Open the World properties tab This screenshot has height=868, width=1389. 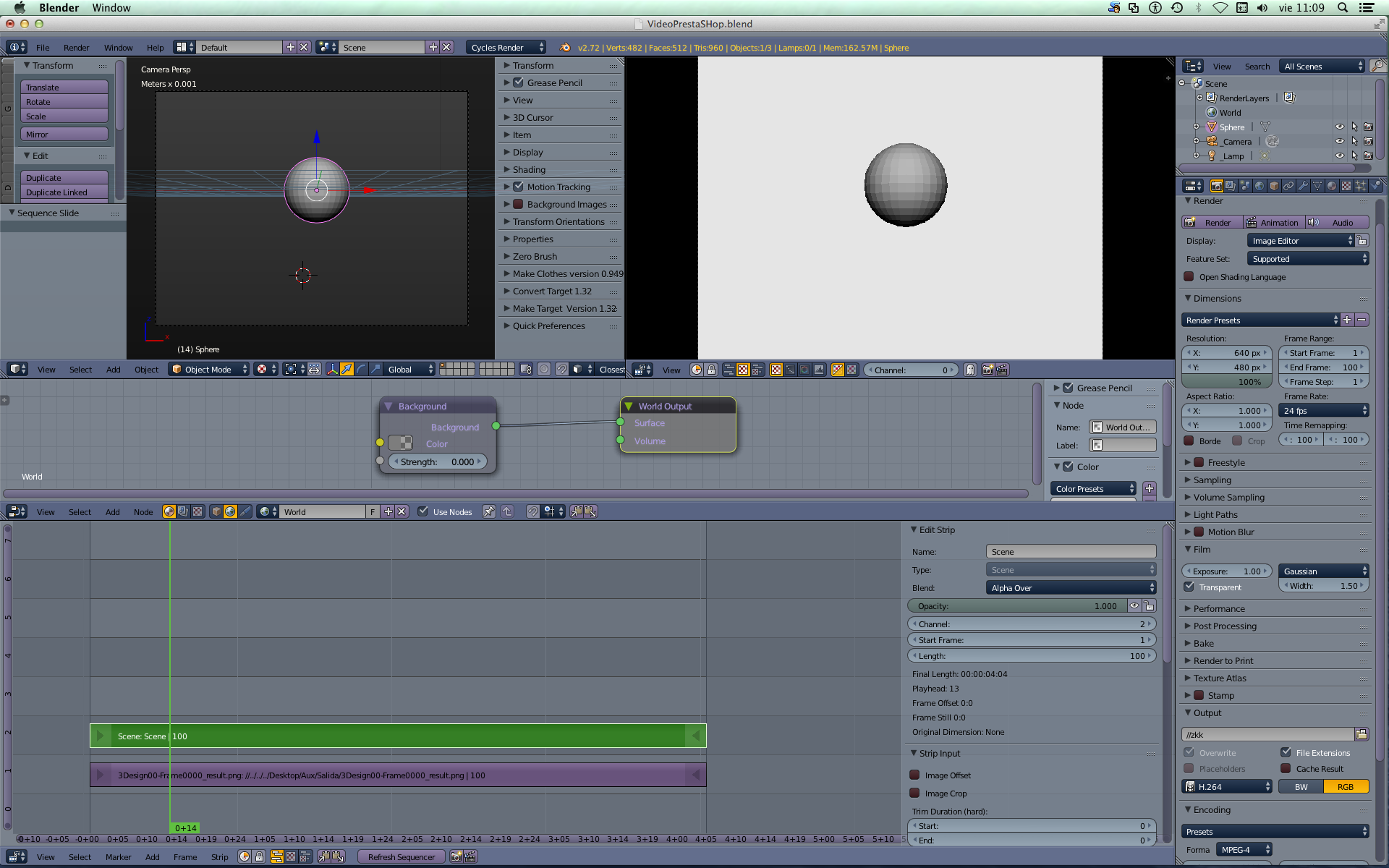tap(1260, 186)
